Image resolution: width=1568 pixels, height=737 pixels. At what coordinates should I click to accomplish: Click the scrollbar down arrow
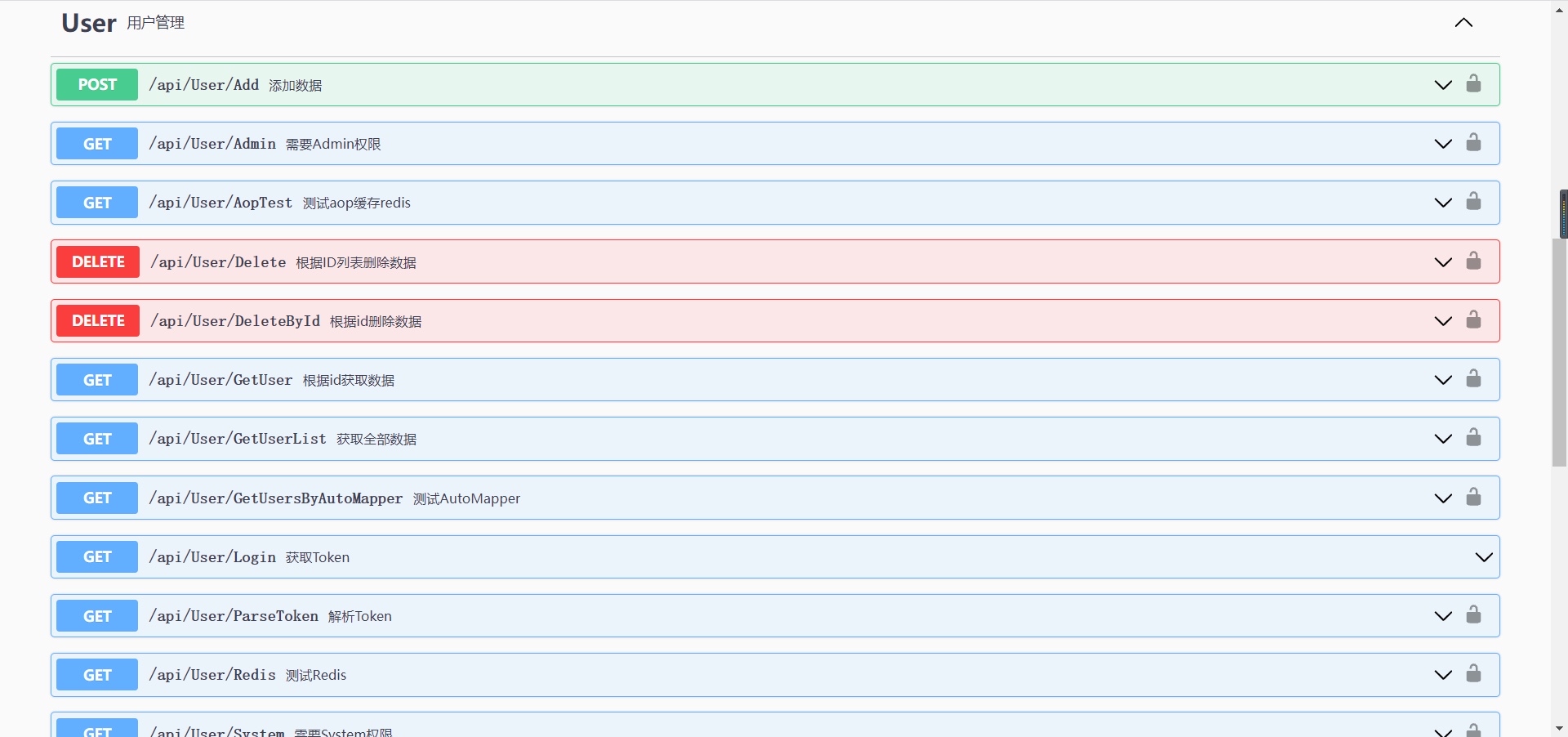pyautogui.click(x=1559, y=727)
